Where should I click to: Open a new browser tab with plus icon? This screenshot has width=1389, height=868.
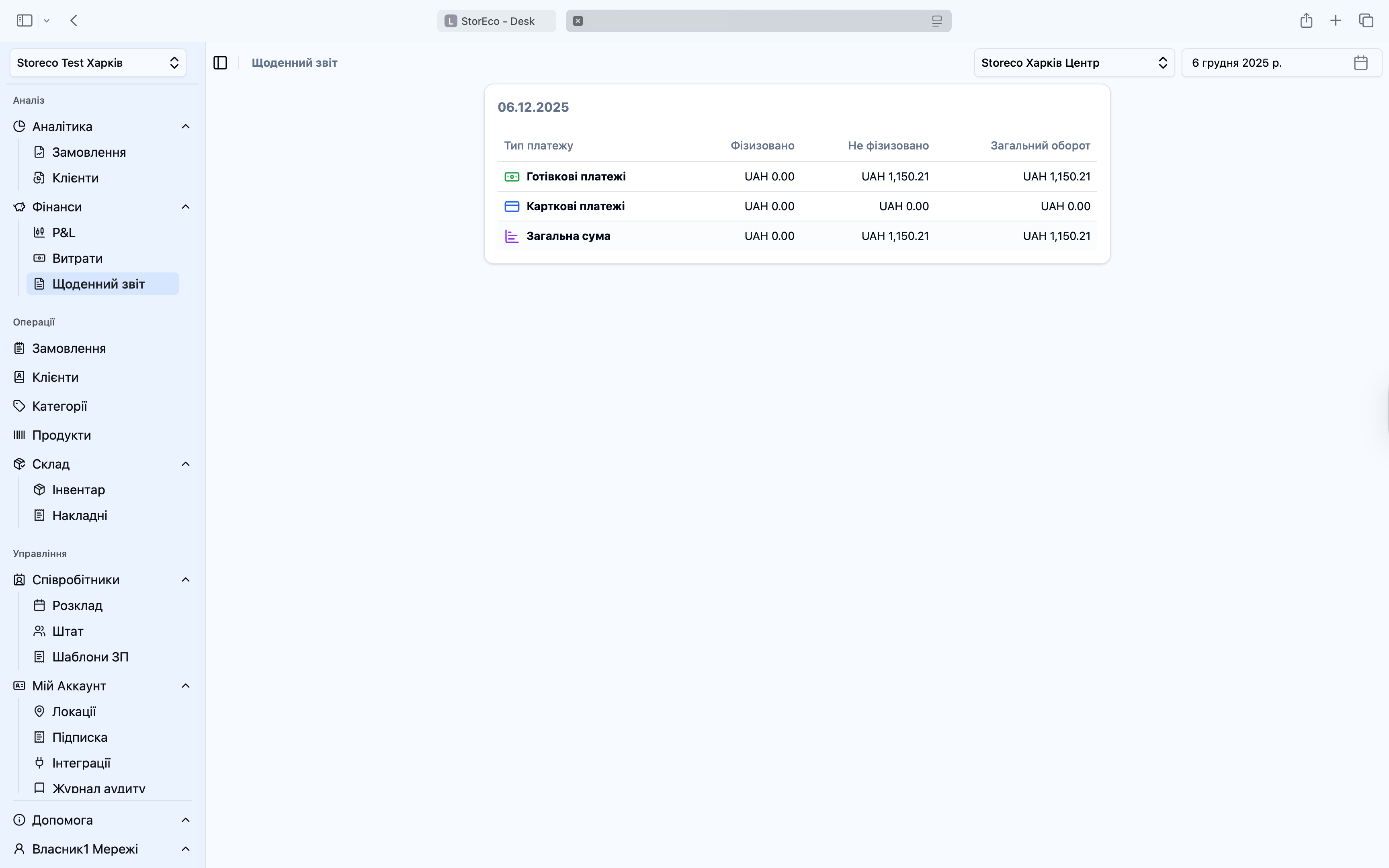pos(1336,20)
